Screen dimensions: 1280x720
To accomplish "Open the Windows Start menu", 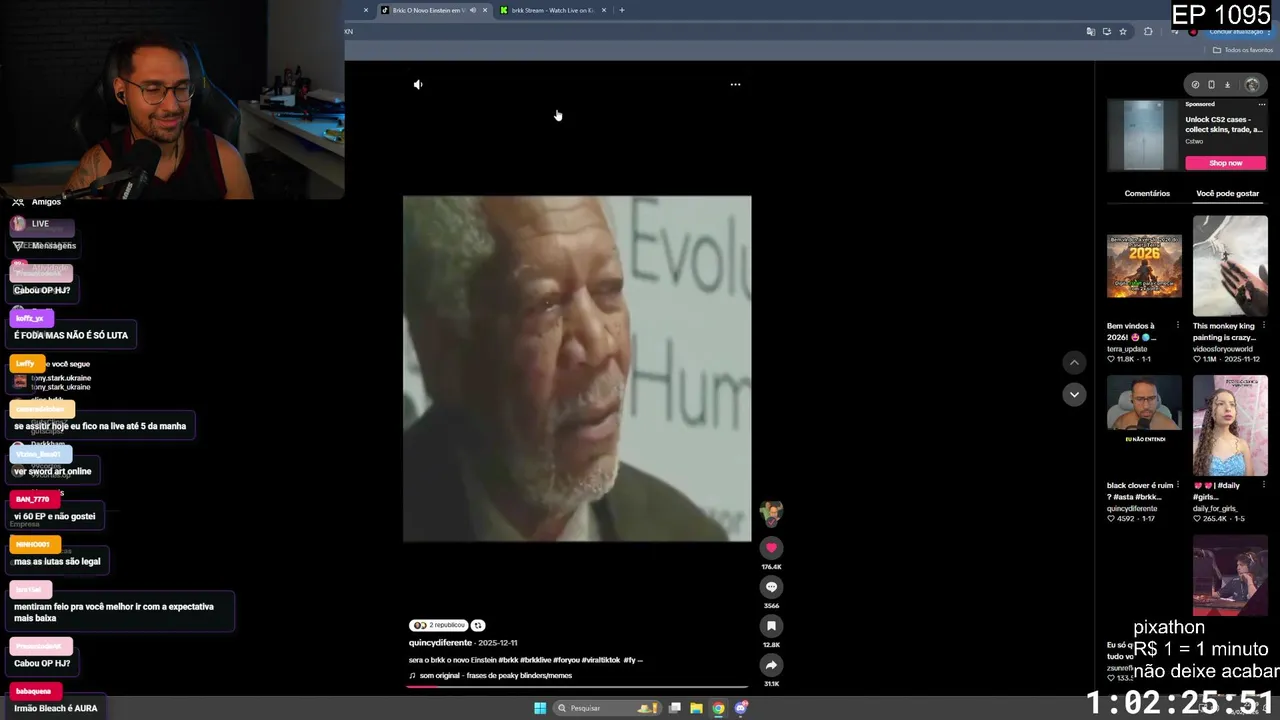I will (x=540, y=708).
